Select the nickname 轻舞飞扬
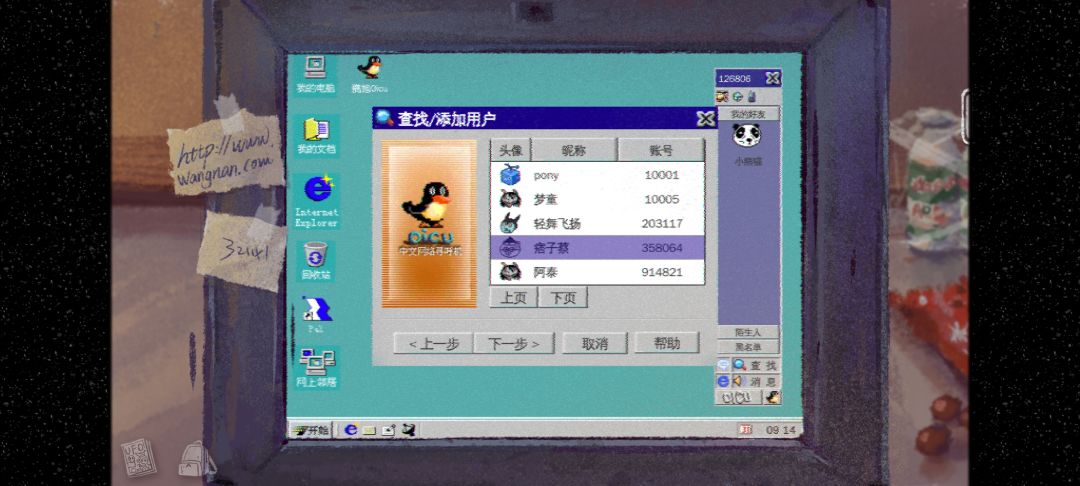The image size is (1080, 486). click(x=557, y=224)
